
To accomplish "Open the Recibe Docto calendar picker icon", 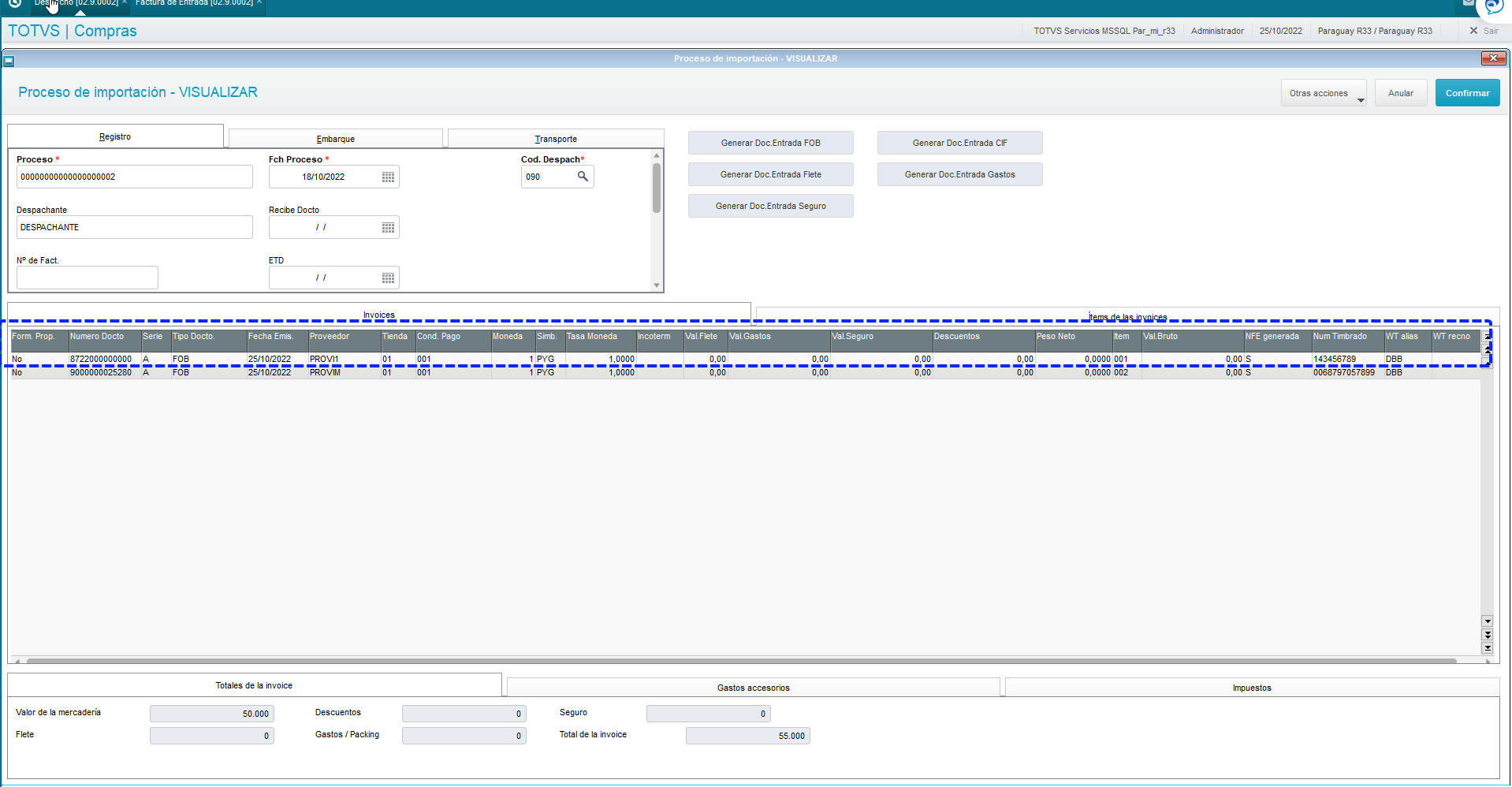I will pyautogui.click(x=388, y=227).
